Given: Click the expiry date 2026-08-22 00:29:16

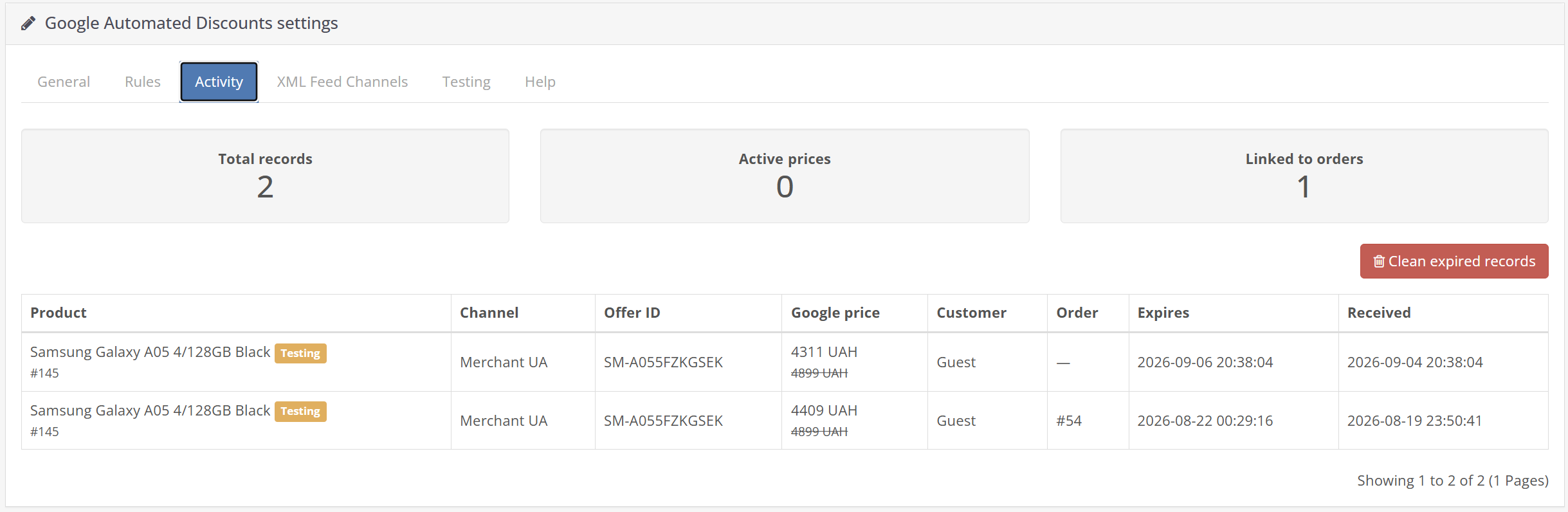Looking at the screenshot, I should 1205,421.
